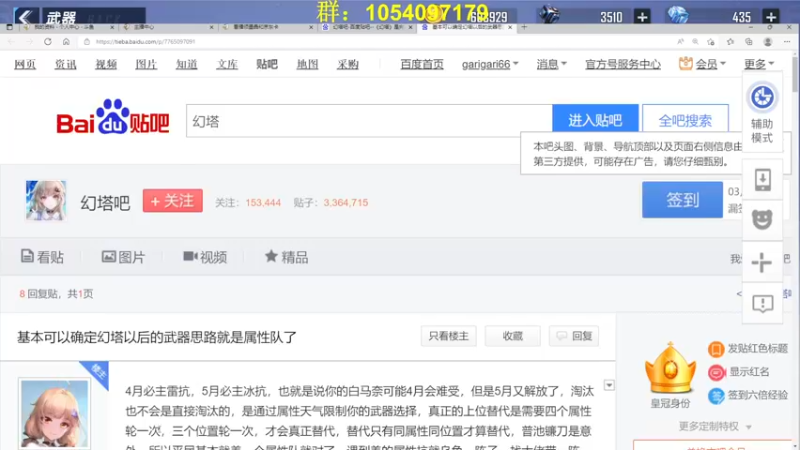Go to the browser home page
This screenshot has height=450, width=800.
(66, 41)
